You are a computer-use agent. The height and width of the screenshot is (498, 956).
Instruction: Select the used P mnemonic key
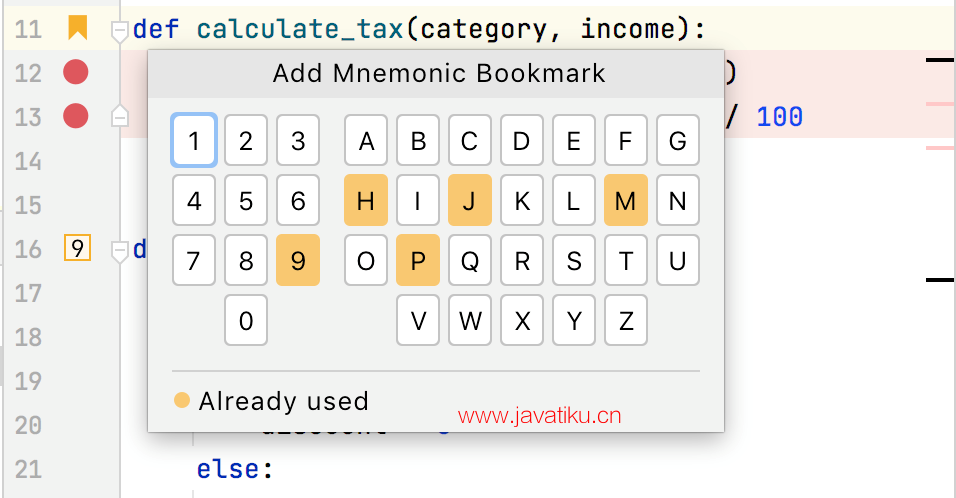418,260
